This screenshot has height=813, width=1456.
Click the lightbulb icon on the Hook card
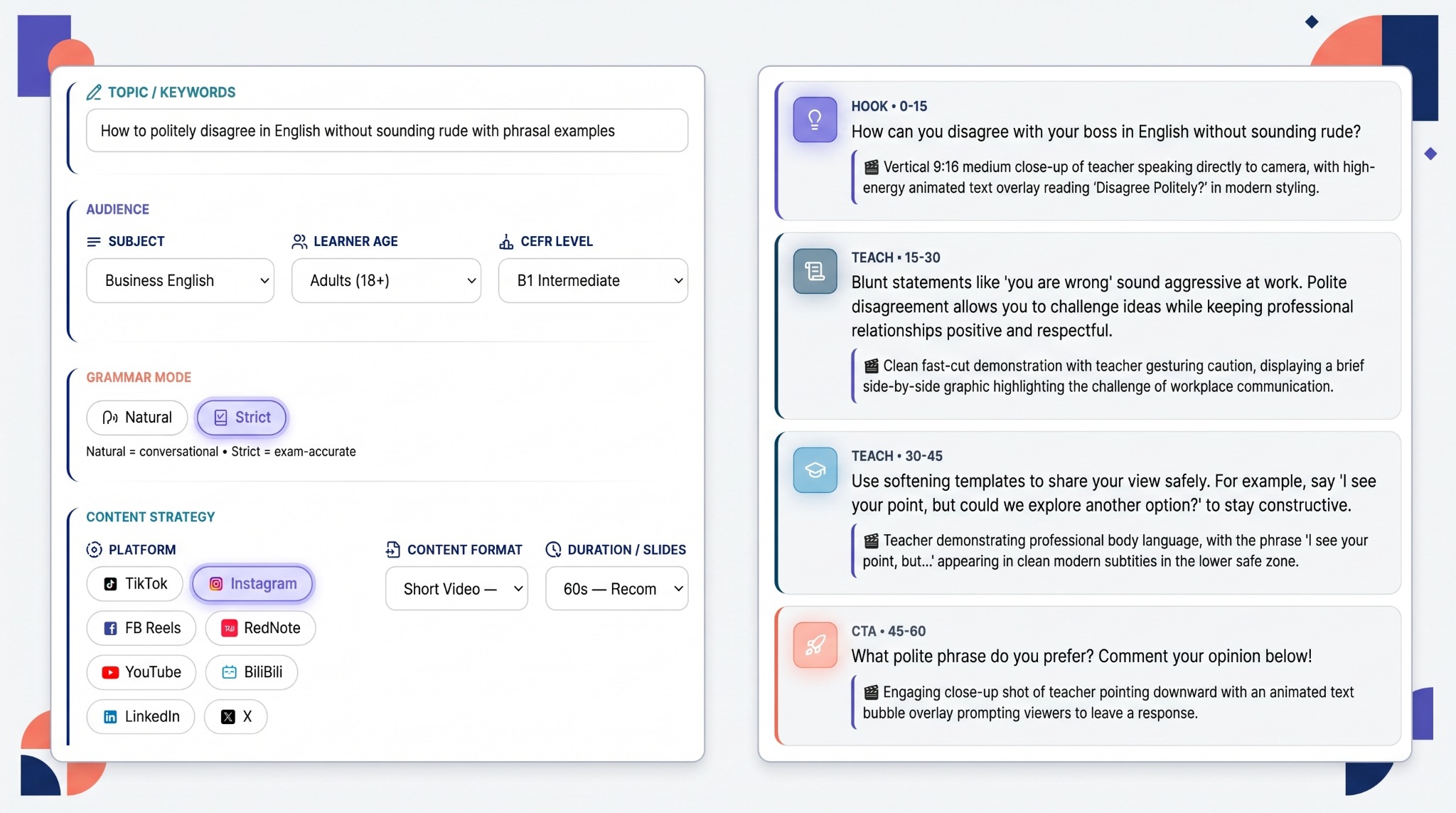[x=815, y=119]
